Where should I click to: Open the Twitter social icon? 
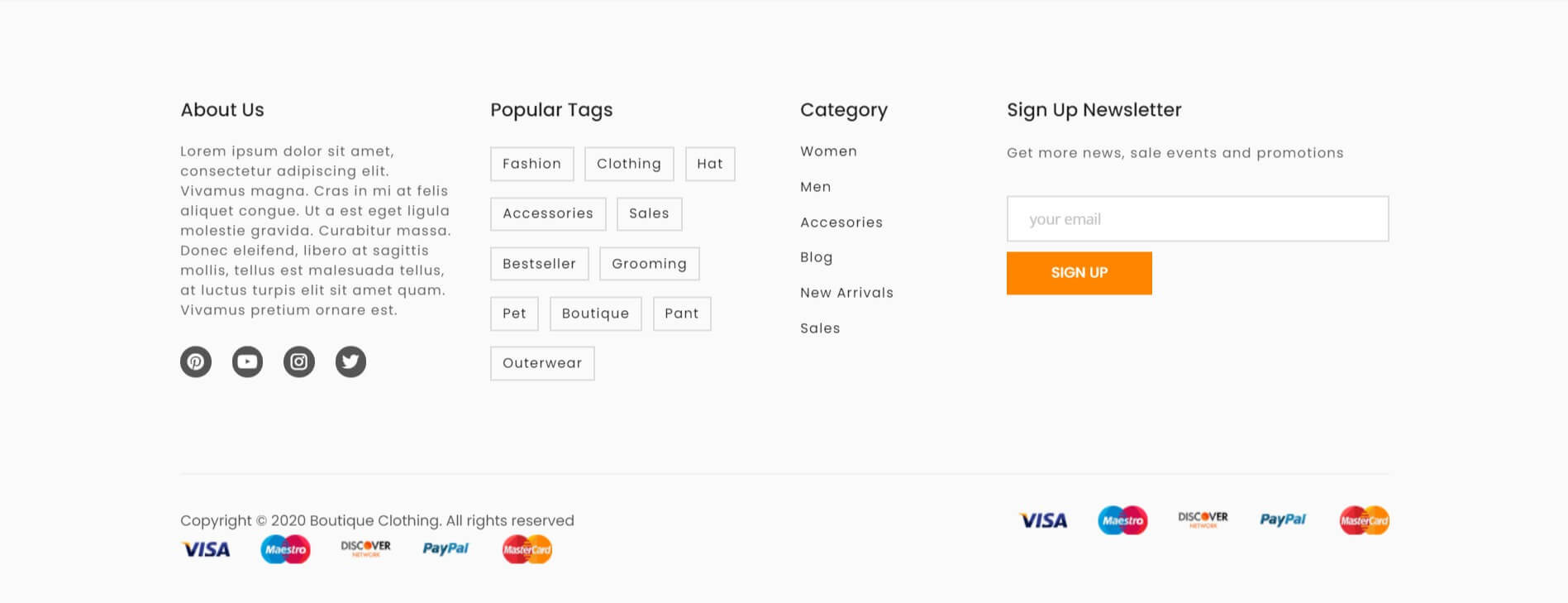click(350, 361)
